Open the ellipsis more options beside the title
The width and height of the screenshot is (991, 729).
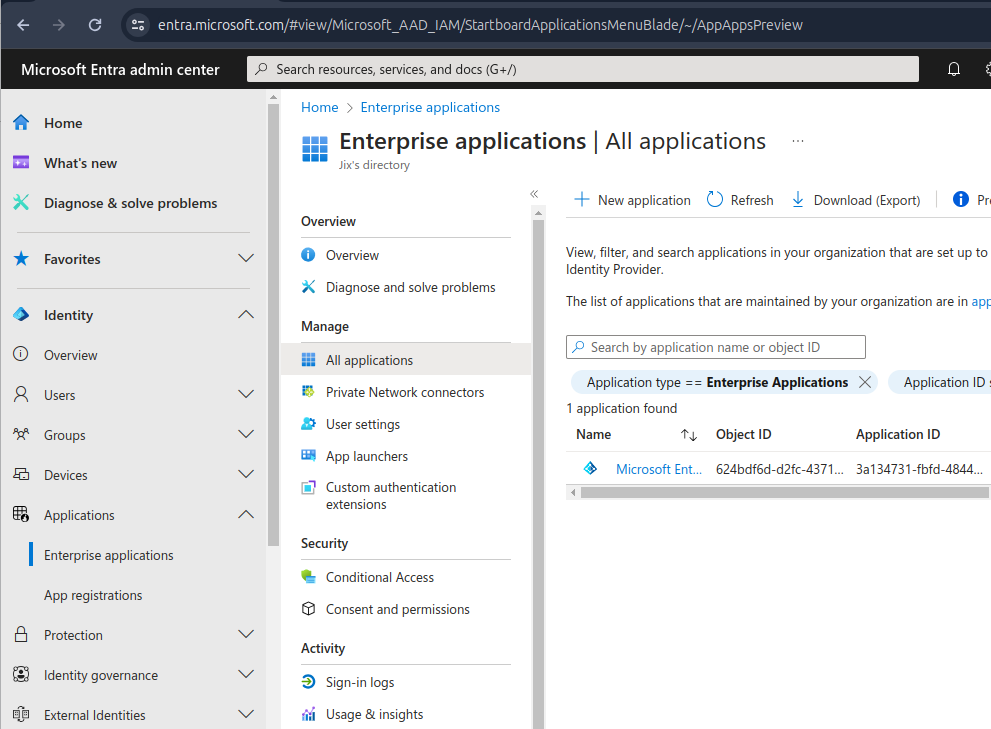coord(798,141)
